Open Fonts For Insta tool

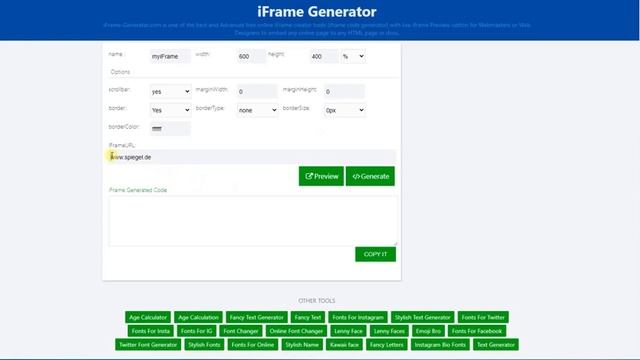click(151, 331)
